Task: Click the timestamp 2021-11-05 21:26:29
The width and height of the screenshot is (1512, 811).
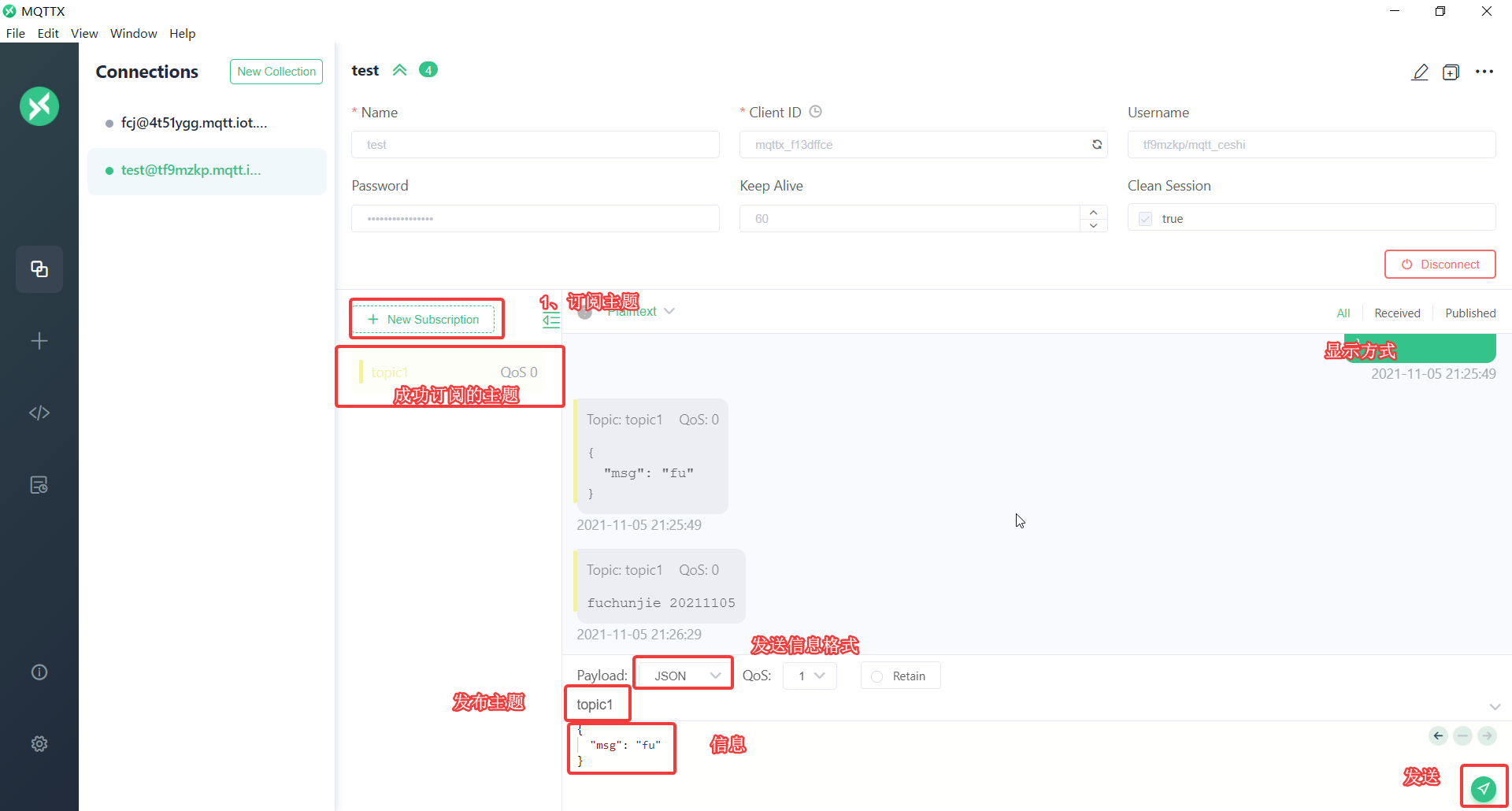Action: point(639,635)
